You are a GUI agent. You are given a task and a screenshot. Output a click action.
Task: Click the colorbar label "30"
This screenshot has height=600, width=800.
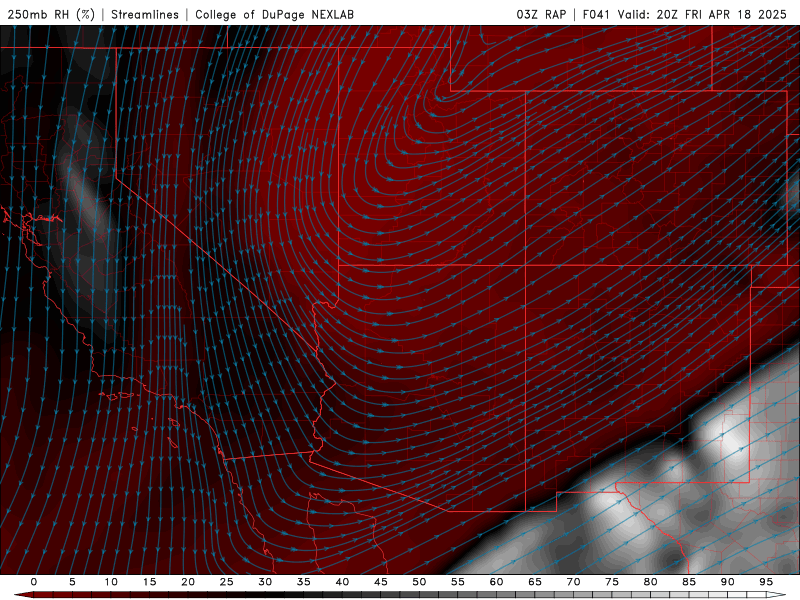point(265,582)
